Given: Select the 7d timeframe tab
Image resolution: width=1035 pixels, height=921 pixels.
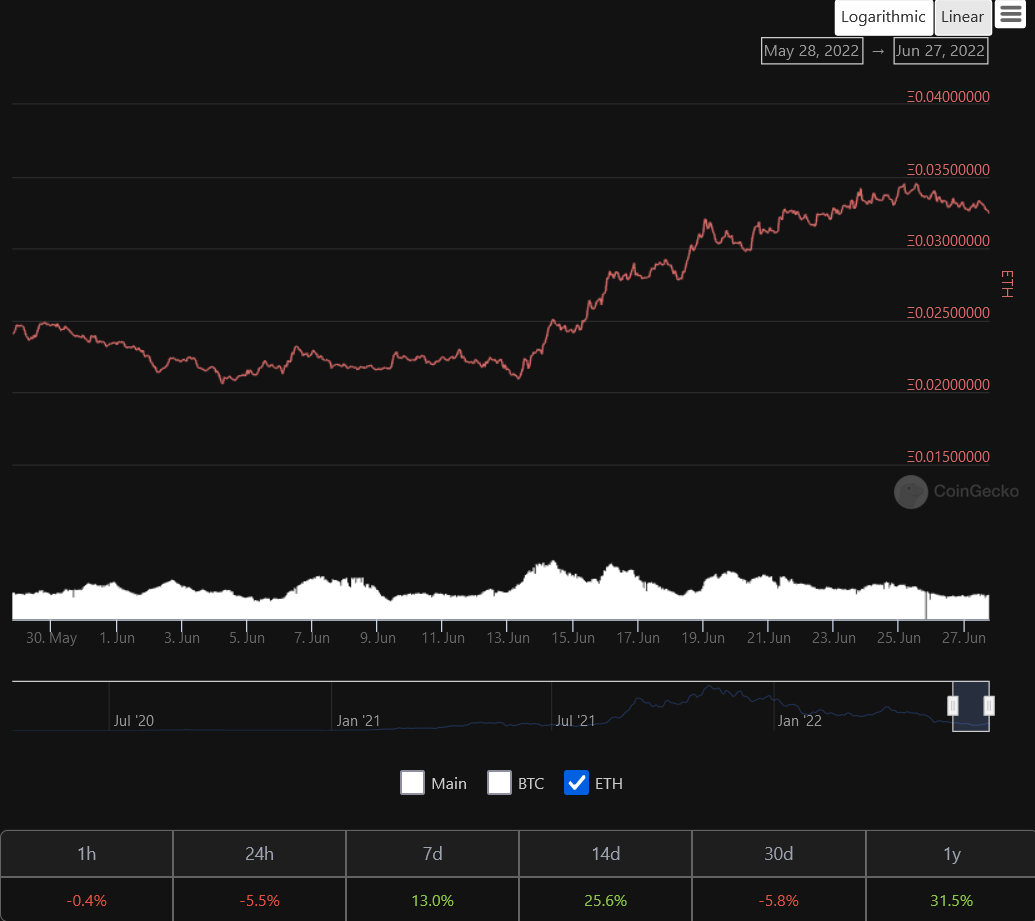Looking at the screenshot, I should click(432, 854).
